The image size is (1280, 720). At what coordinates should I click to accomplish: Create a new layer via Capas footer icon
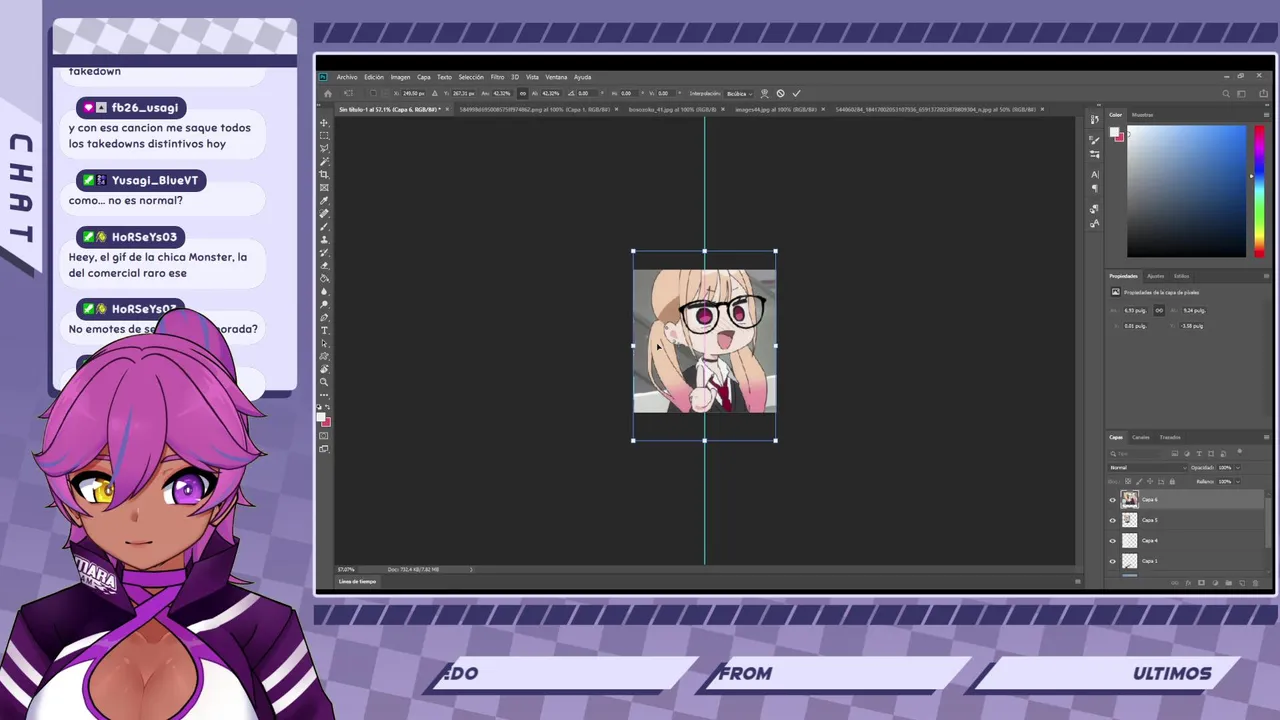[x=1242, y=583]
